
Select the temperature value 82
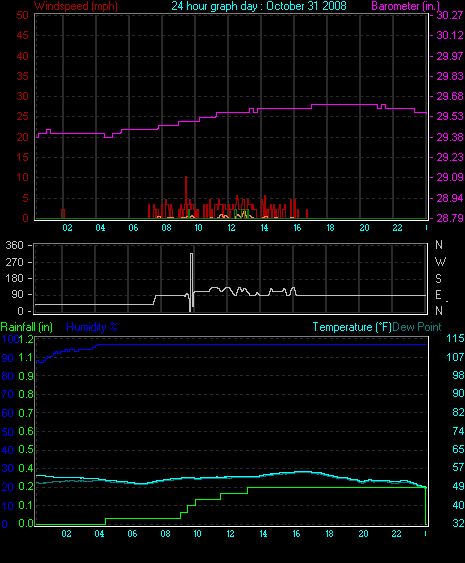point(458,413)
